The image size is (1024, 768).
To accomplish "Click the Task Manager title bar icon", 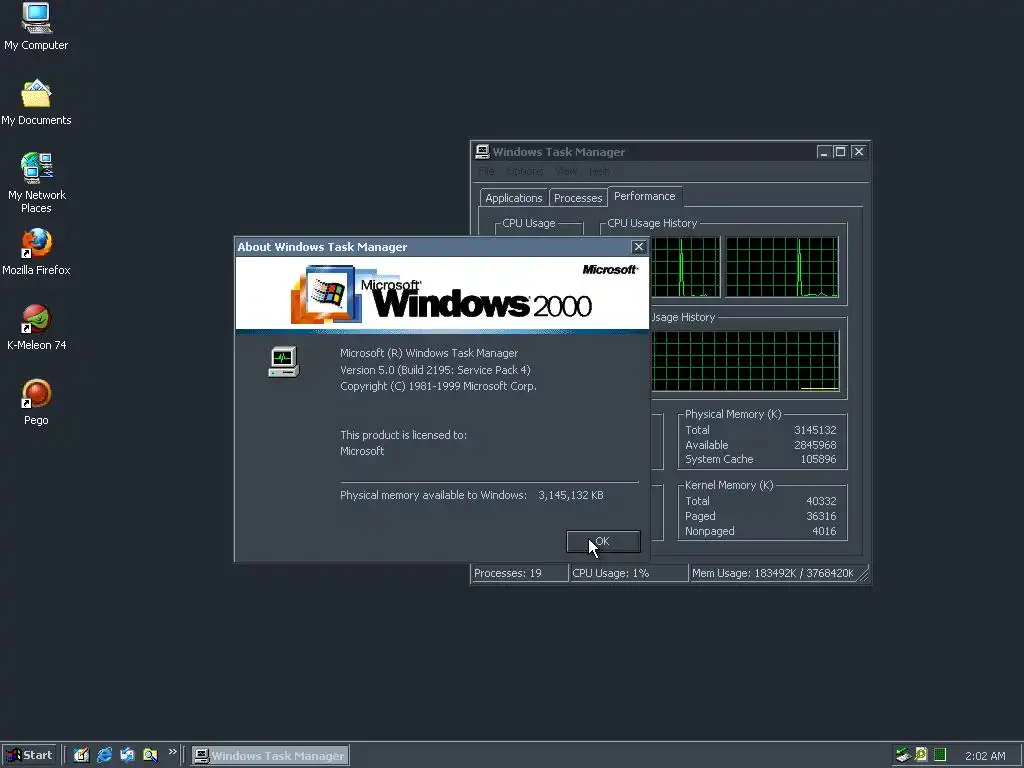I will point(482,152).
